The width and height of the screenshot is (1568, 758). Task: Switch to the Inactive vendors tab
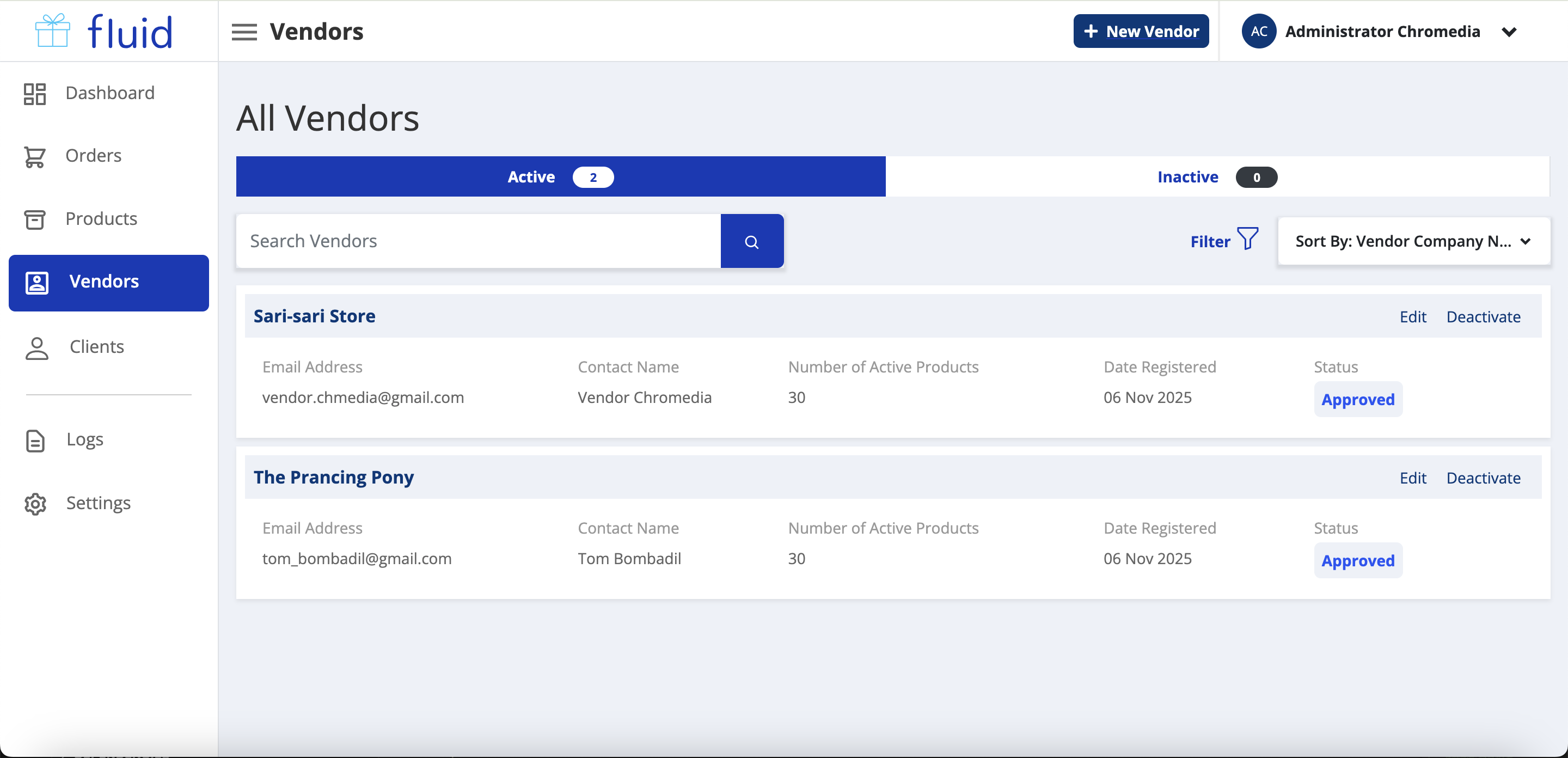(x=1216, y=176)
